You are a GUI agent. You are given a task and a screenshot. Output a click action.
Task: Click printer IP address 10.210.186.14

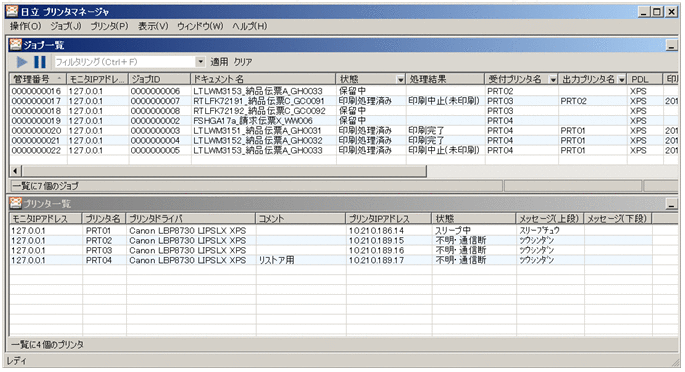click(x=376, y=231)
